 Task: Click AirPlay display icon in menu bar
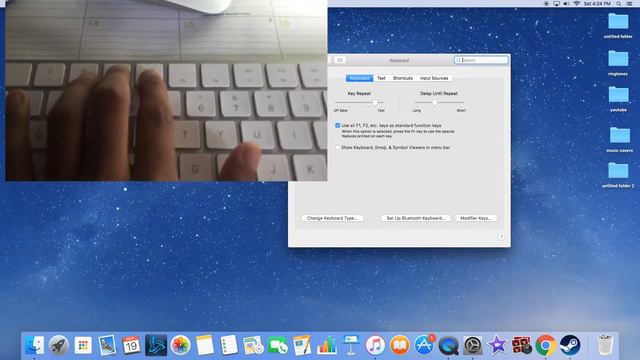[556, 3]
